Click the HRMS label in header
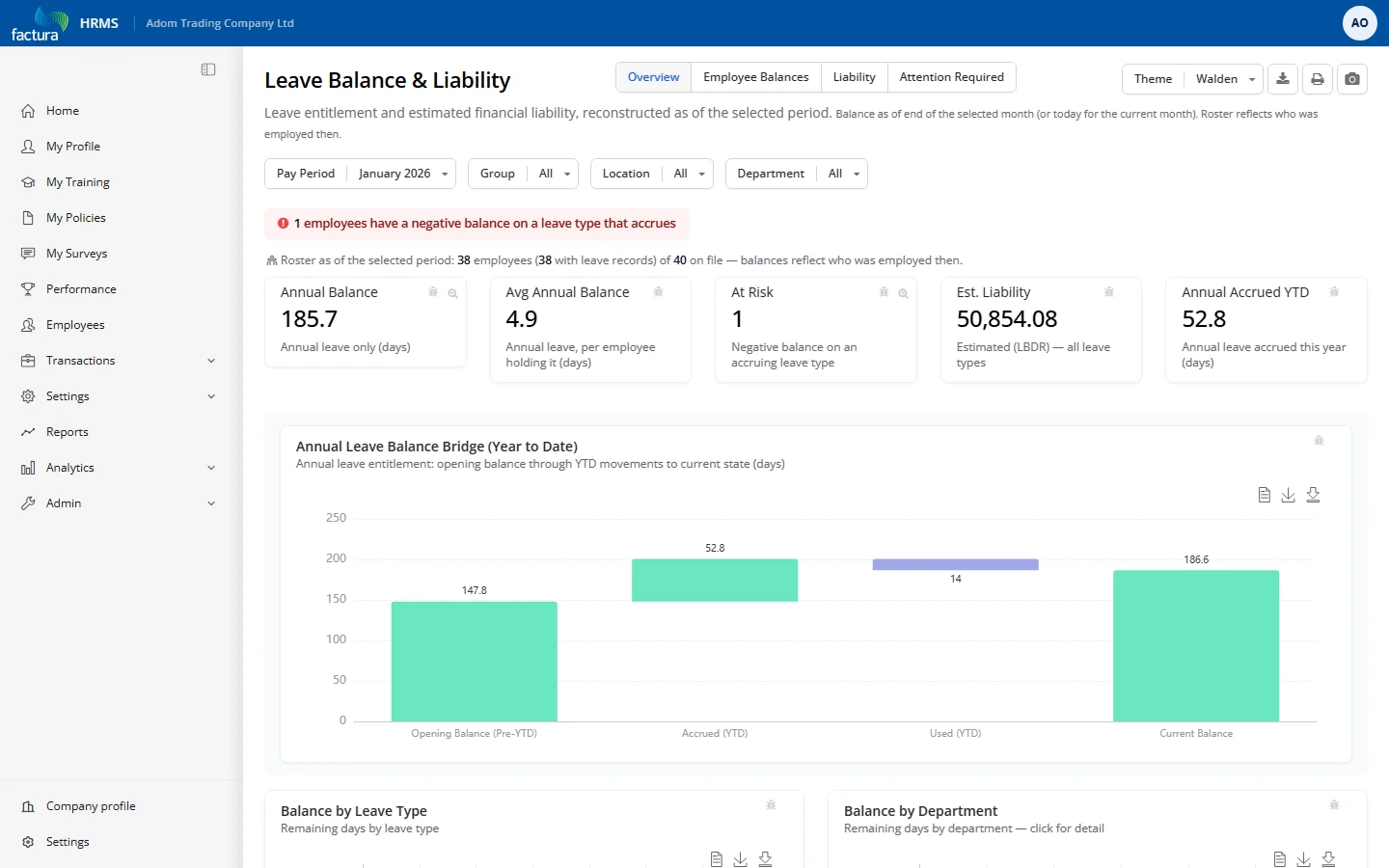This screenshot has width=1389, height=868. (99, 23)
